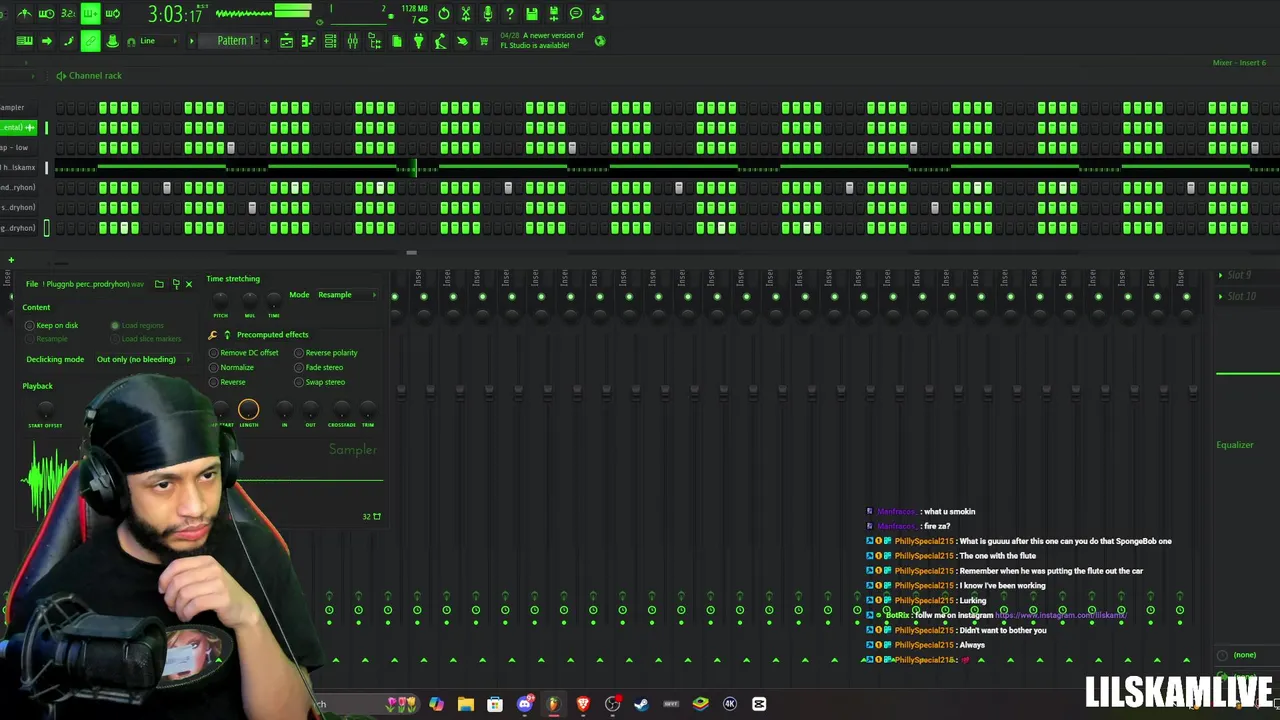
Task: Click the audio editor scissors icon
Action: click(466, 14)
